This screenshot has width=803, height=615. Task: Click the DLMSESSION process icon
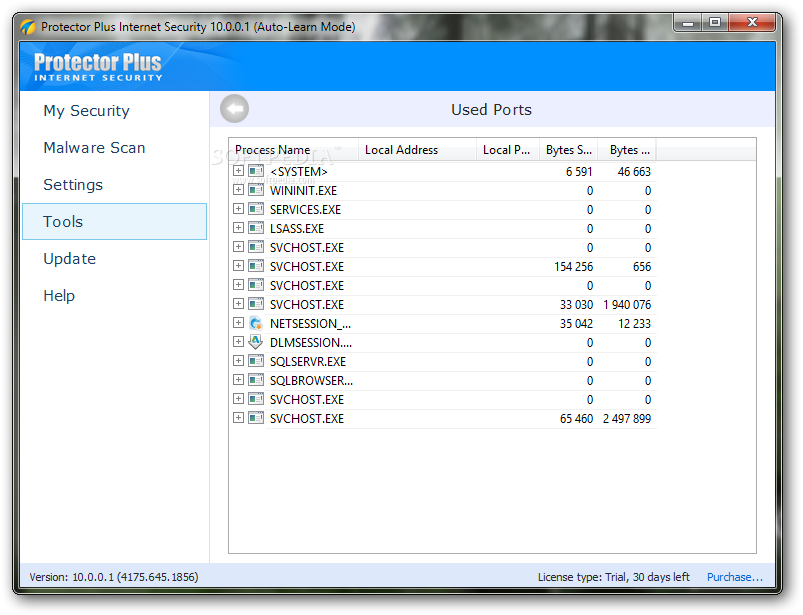256,342
